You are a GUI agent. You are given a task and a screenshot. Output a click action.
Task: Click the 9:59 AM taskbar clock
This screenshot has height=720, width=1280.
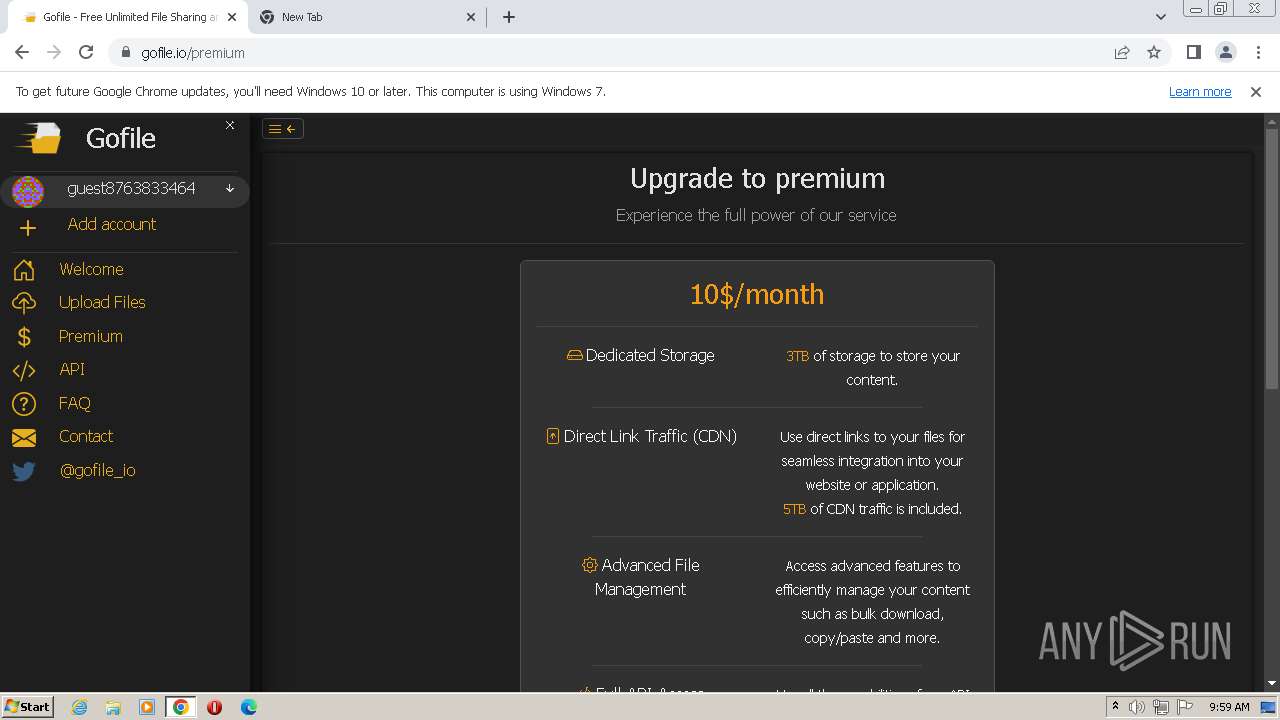click(1229, 707)
